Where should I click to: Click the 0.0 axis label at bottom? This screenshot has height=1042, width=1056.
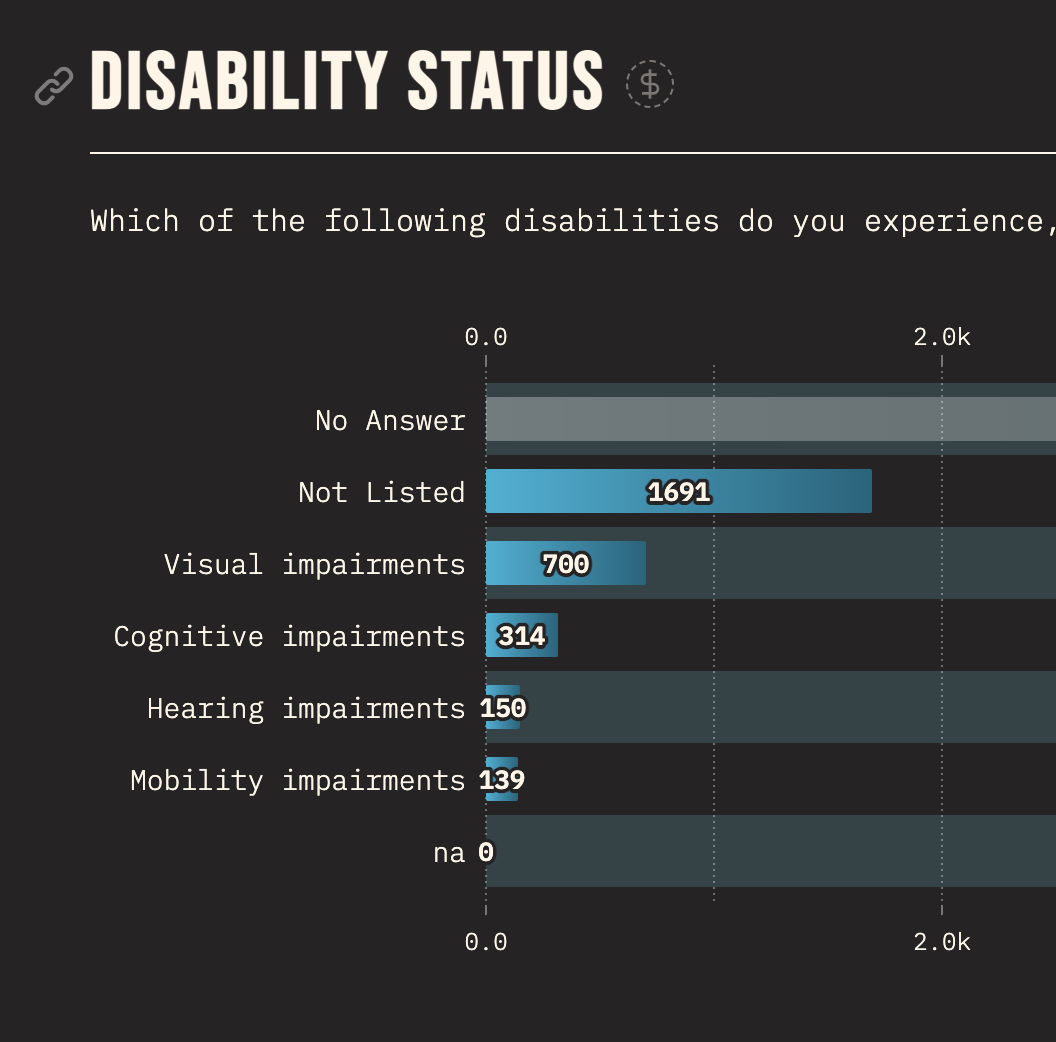tap(486, 941)
